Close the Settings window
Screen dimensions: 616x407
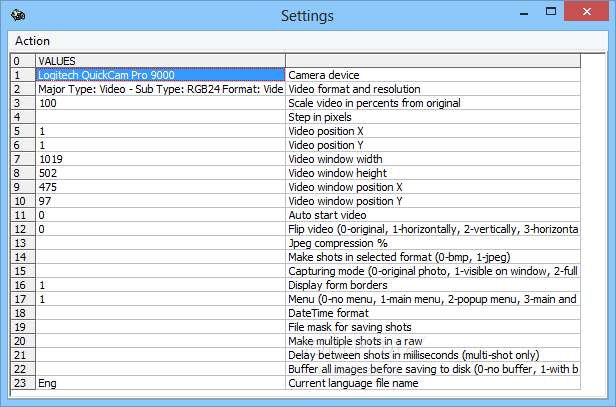click(x=587, y=11)
